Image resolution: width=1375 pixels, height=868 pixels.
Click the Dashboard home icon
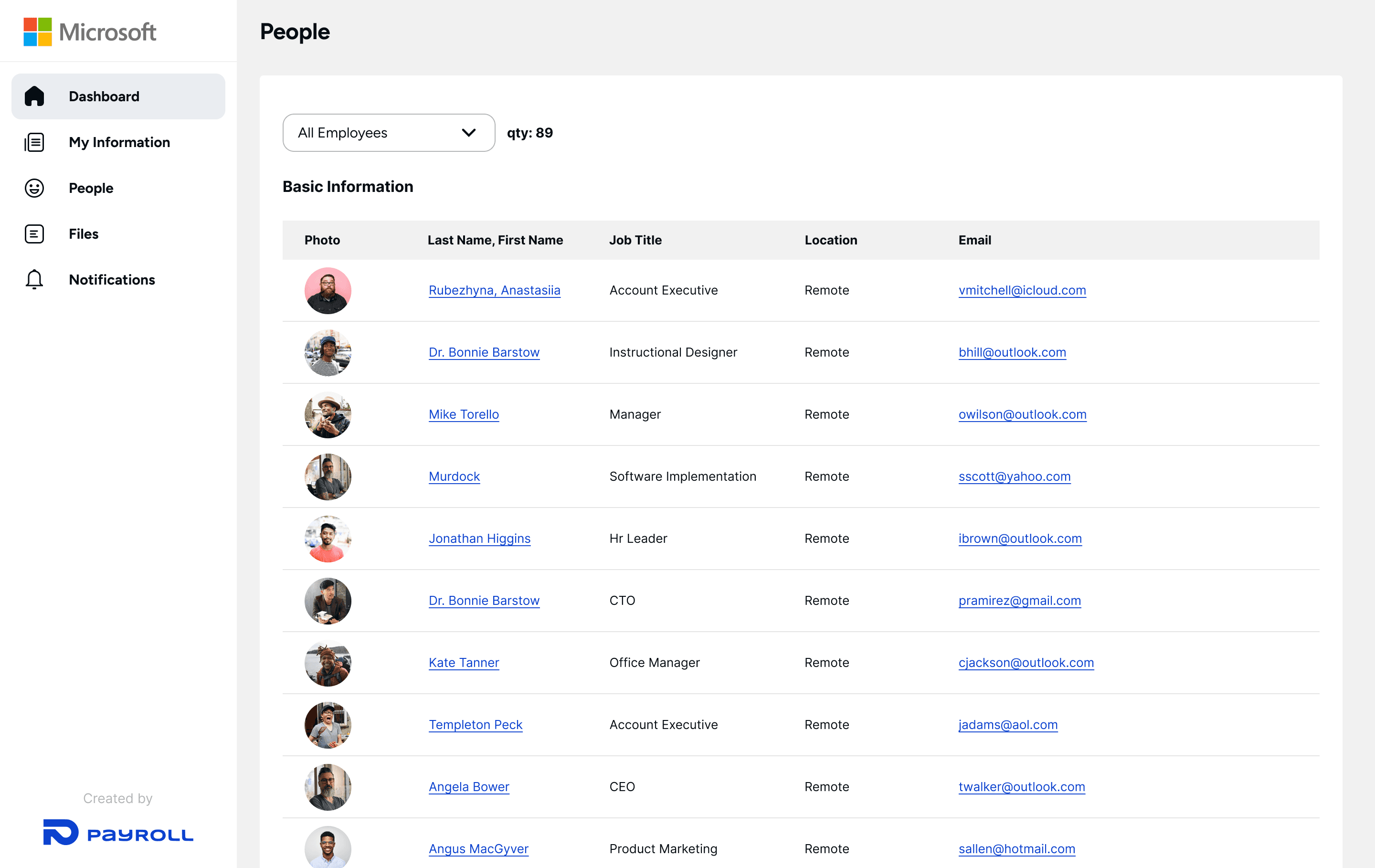tap(34, 96)
